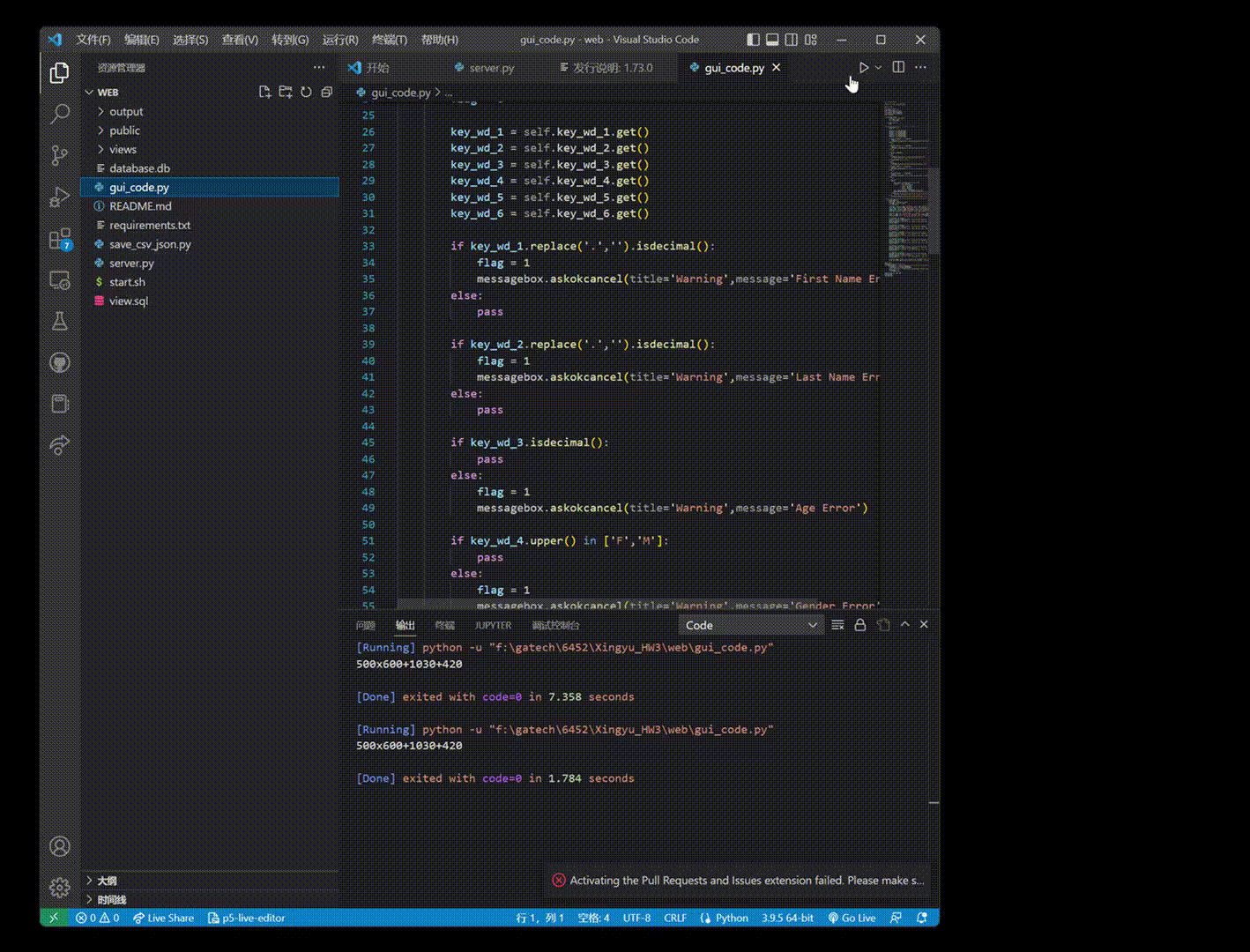Close the bottom panel
Image resolution: width=1250 pixels, height=952 pixels.
tap(924, 624)
